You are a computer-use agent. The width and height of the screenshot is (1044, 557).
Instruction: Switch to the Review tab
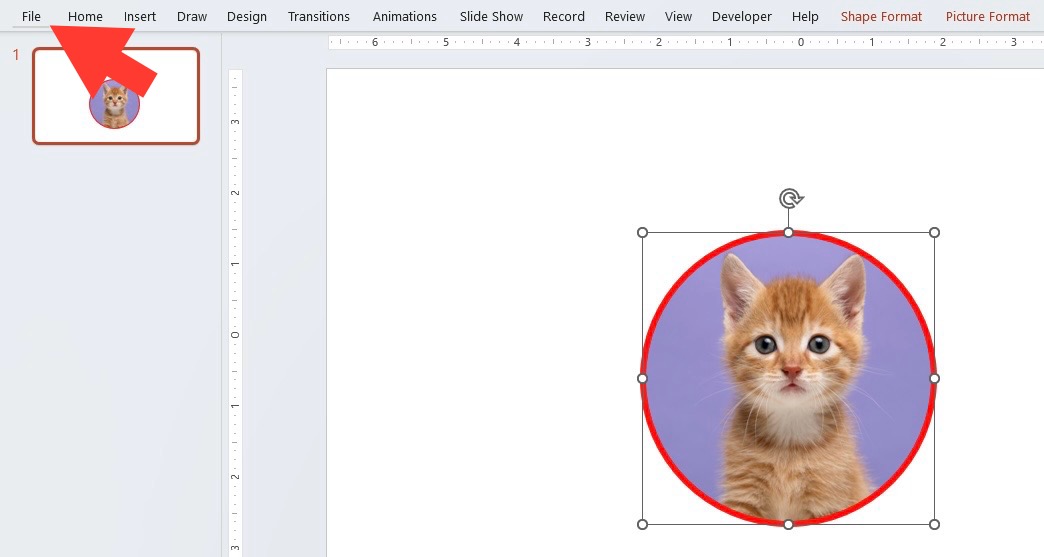coord(625,17)
